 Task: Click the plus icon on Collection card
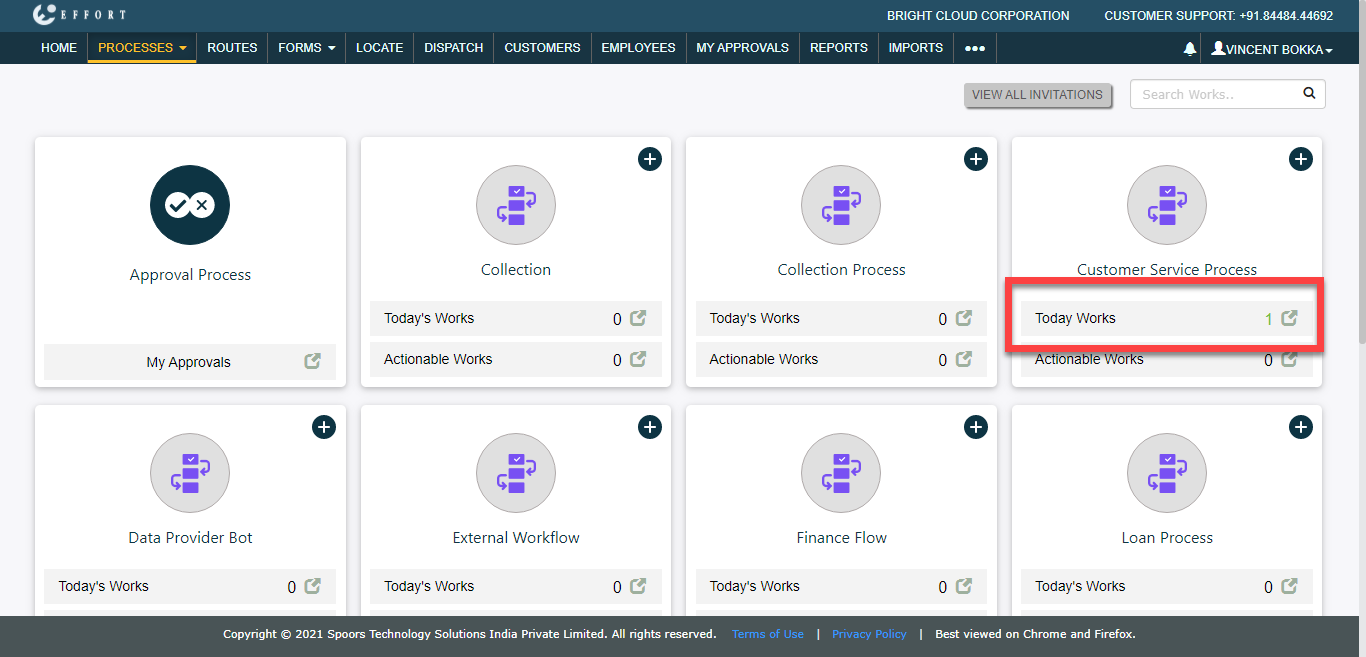point(650,159)
